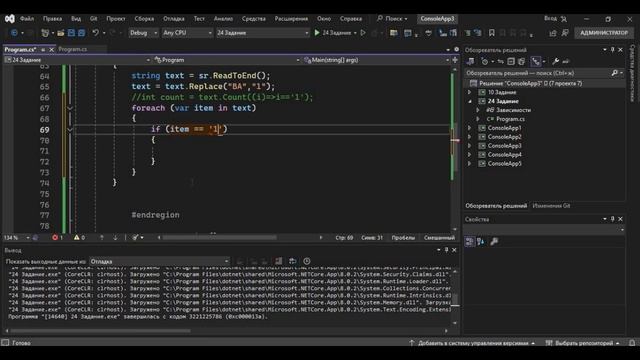Click the split editor plus icon
Image resolution: width=640 pixels, height=360 pixels.
[455, 60]
